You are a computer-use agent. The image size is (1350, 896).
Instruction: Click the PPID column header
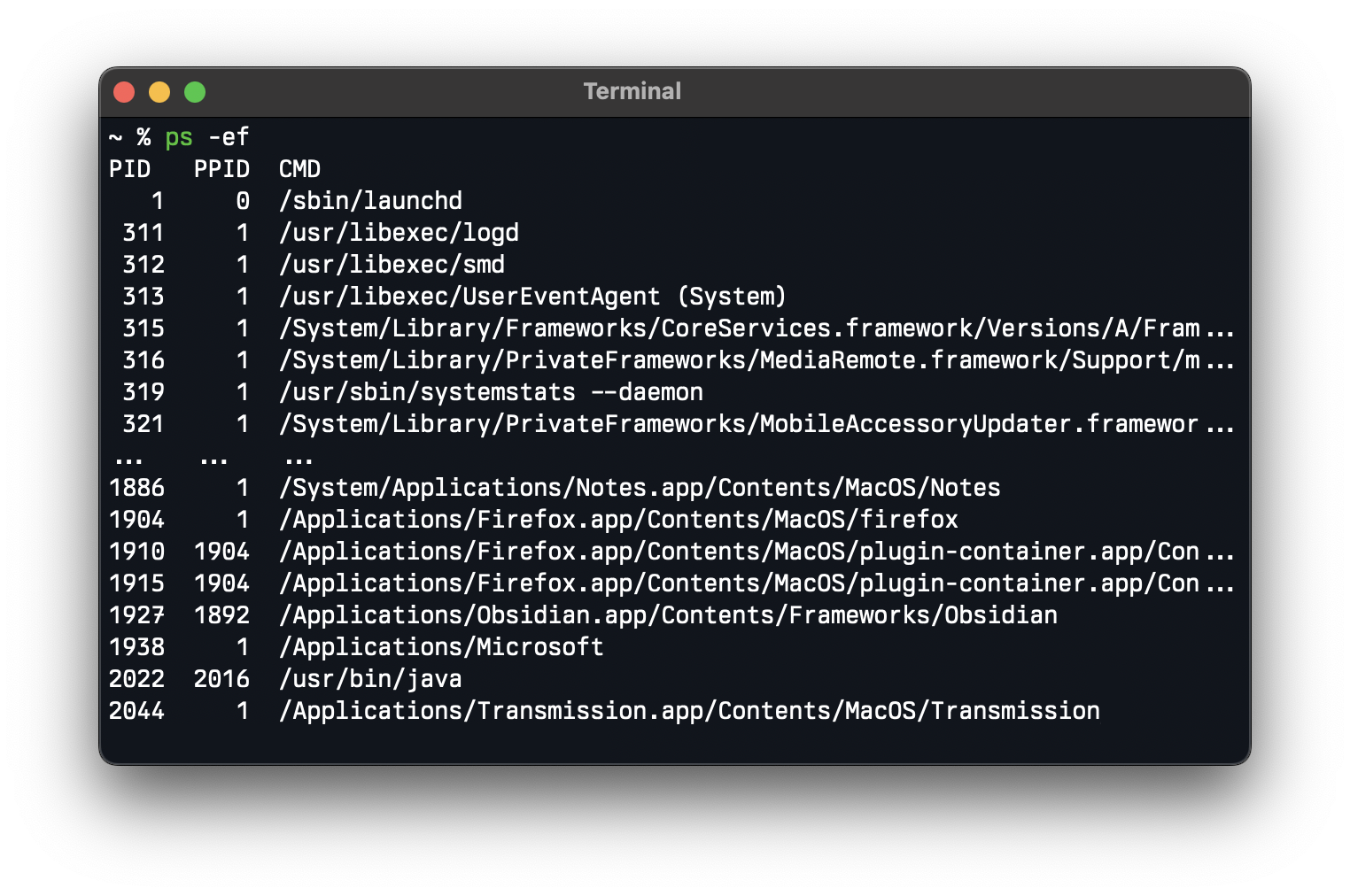221,169
